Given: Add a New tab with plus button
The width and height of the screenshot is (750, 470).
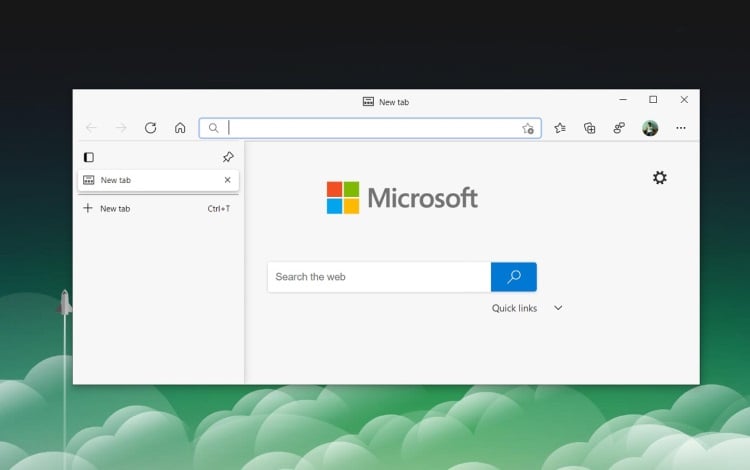Looking at the screenshot, I should click(x=88, y=208).
